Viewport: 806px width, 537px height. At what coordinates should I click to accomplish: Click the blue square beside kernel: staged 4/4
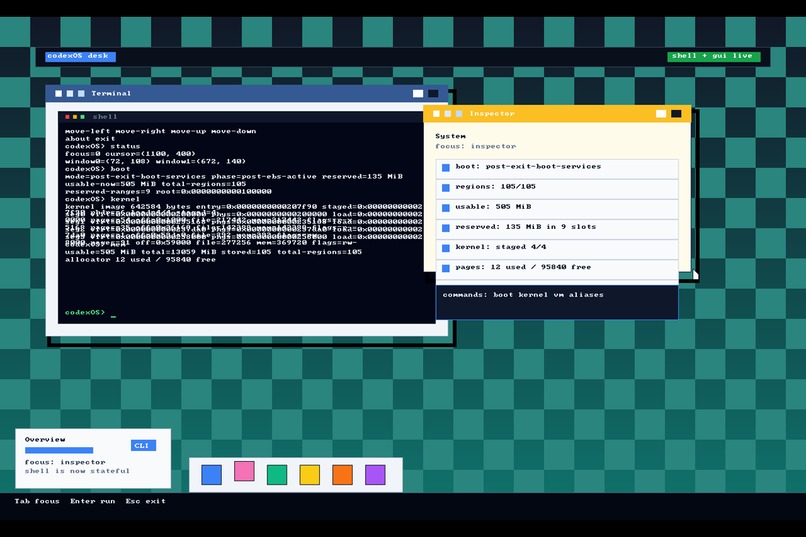(x=446, y=248)
